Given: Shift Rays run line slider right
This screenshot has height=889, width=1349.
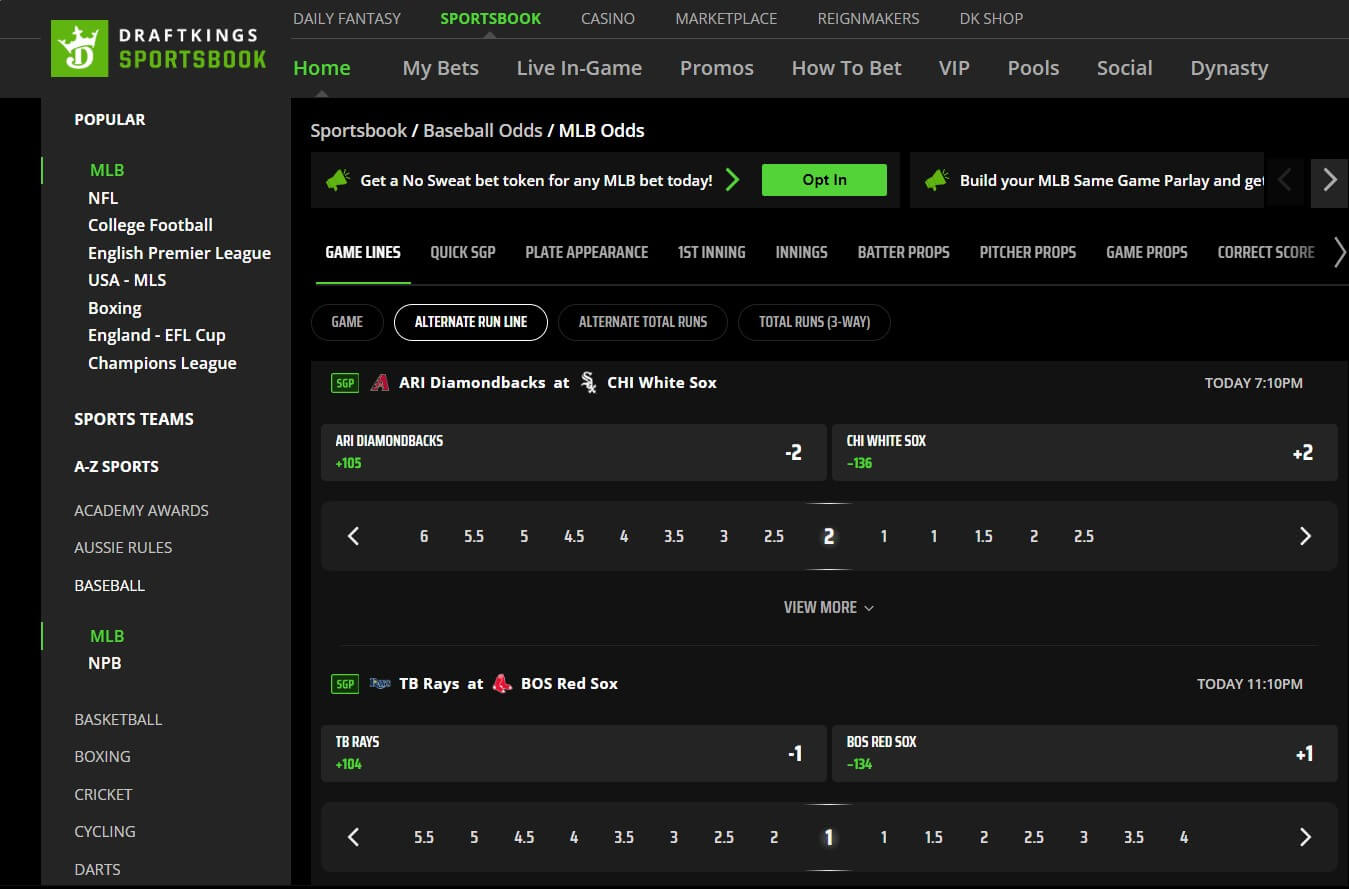Looking at the screenshot, I should (1304, 837).
